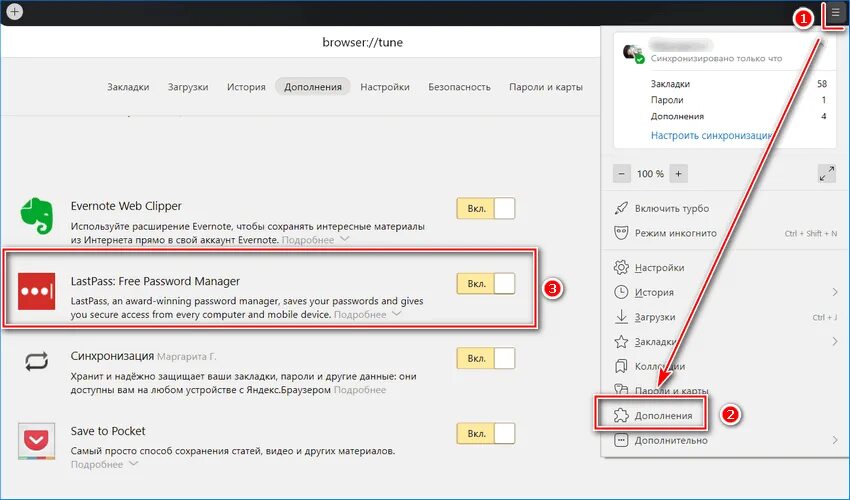The image size is (850, 500).
Task: Click Закладки count row in sync card
Action: [738, 84]
